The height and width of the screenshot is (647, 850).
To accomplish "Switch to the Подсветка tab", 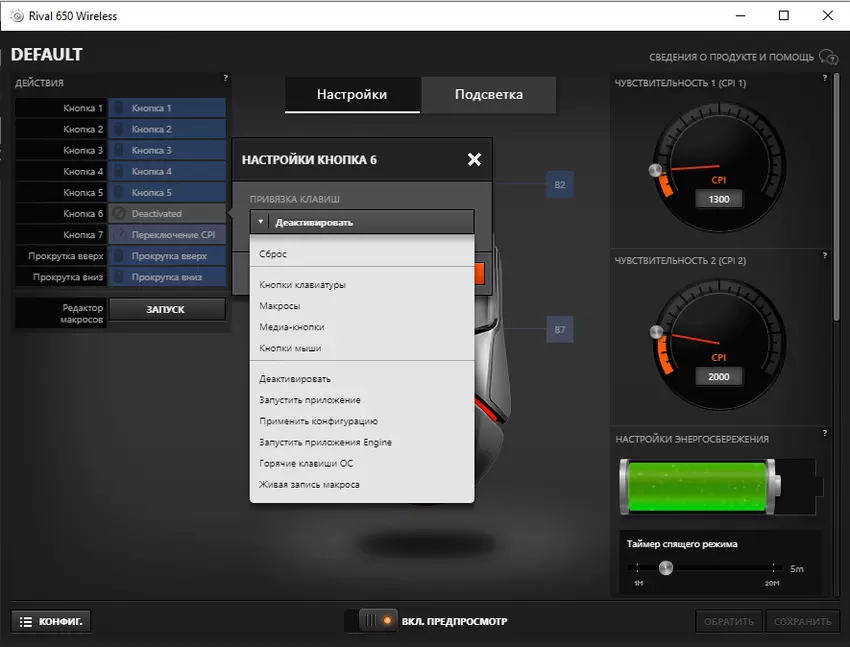I will click(x=488, y=95).
